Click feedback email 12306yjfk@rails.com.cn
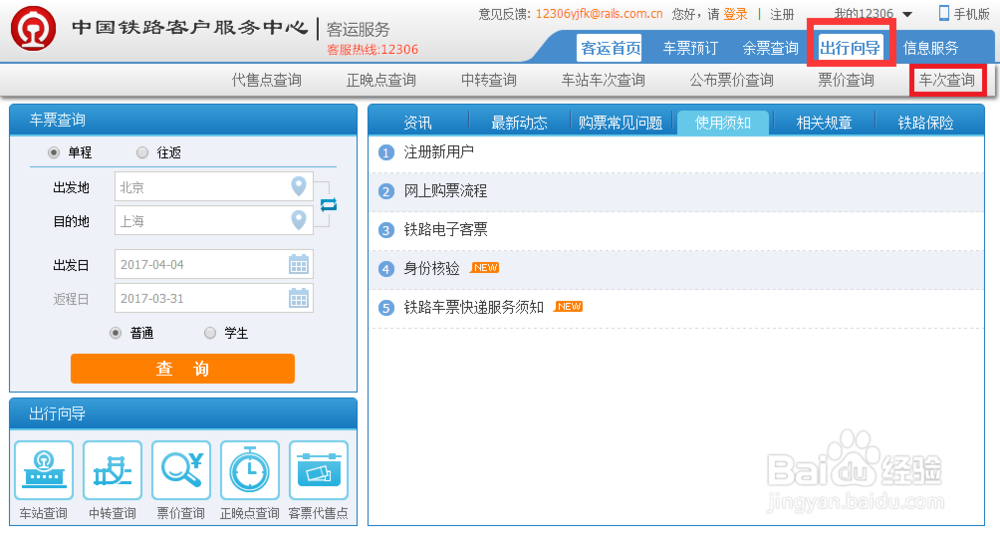1000x536 pixels. click(599, 14)
